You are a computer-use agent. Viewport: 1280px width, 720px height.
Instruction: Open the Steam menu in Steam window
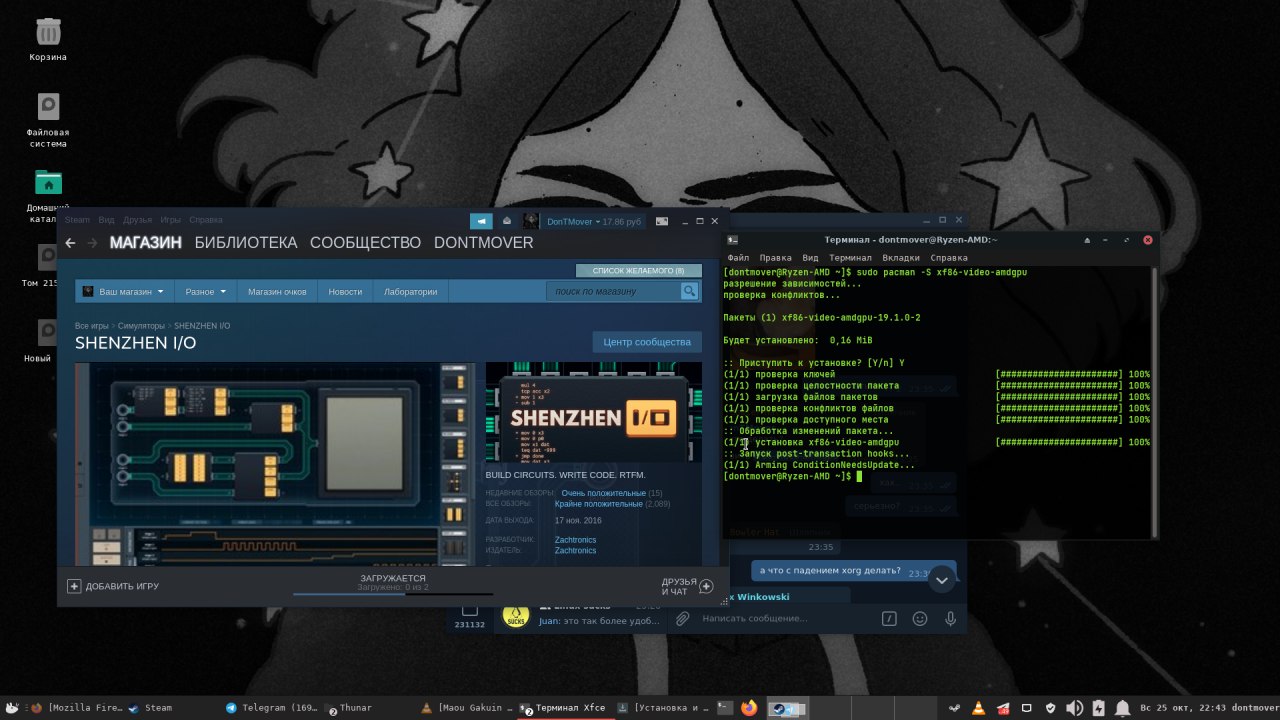point(77,220)
